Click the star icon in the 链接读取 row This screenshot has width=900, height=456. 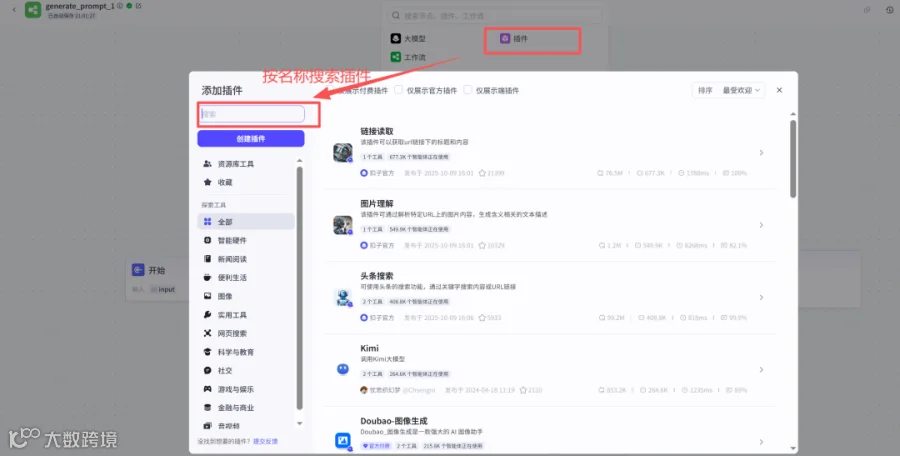point(482,173)
